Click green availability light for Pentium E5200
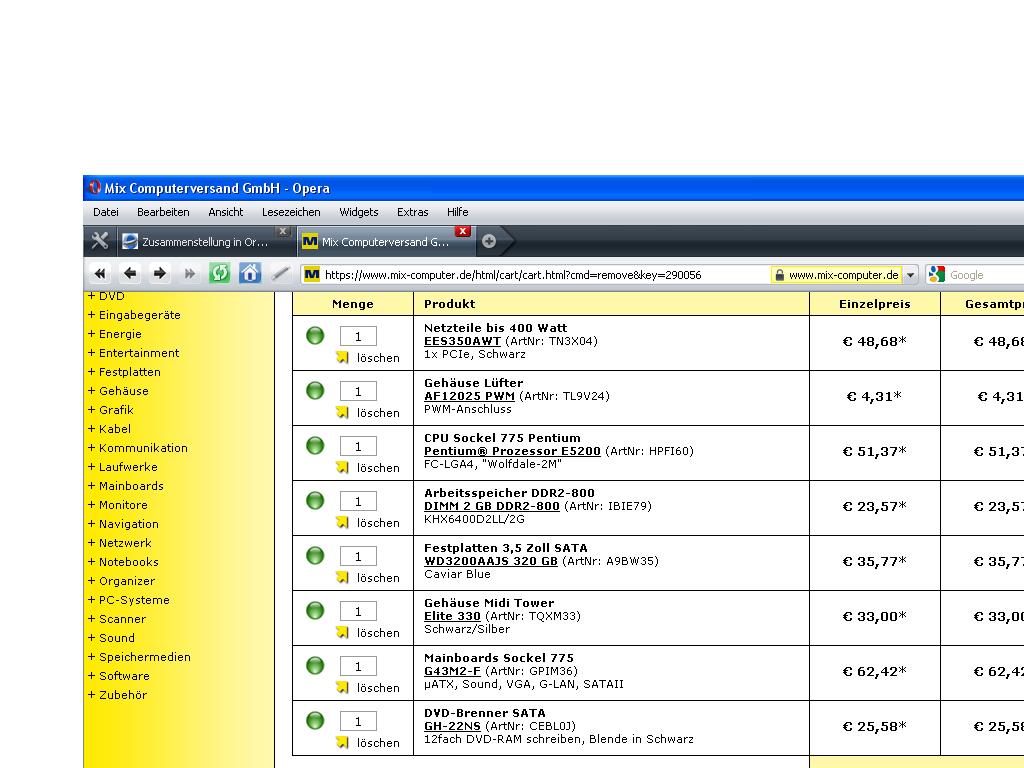Screen dimensions: 1024x768 tap(315, 445)
